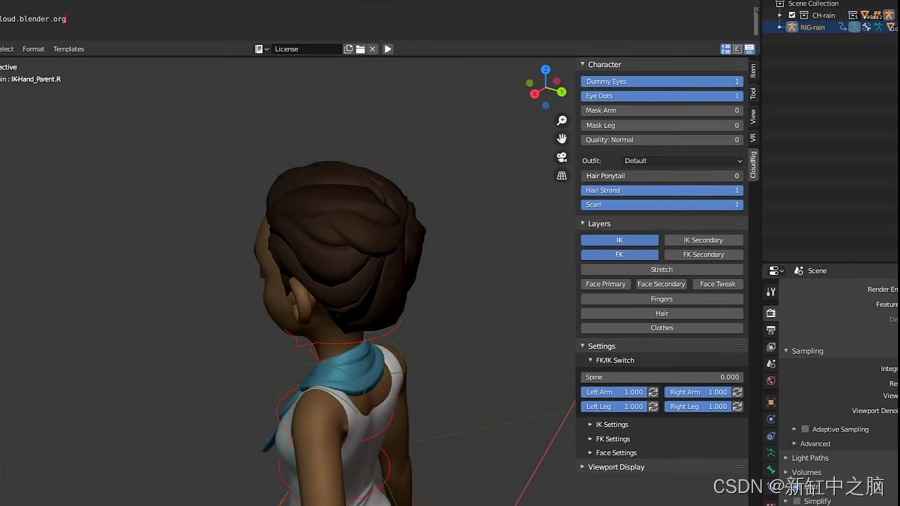This screenshot has height=506, width=900.
Task: Enable the Clothes layer button
Action: pyautogui.click(x=662, y=328)
